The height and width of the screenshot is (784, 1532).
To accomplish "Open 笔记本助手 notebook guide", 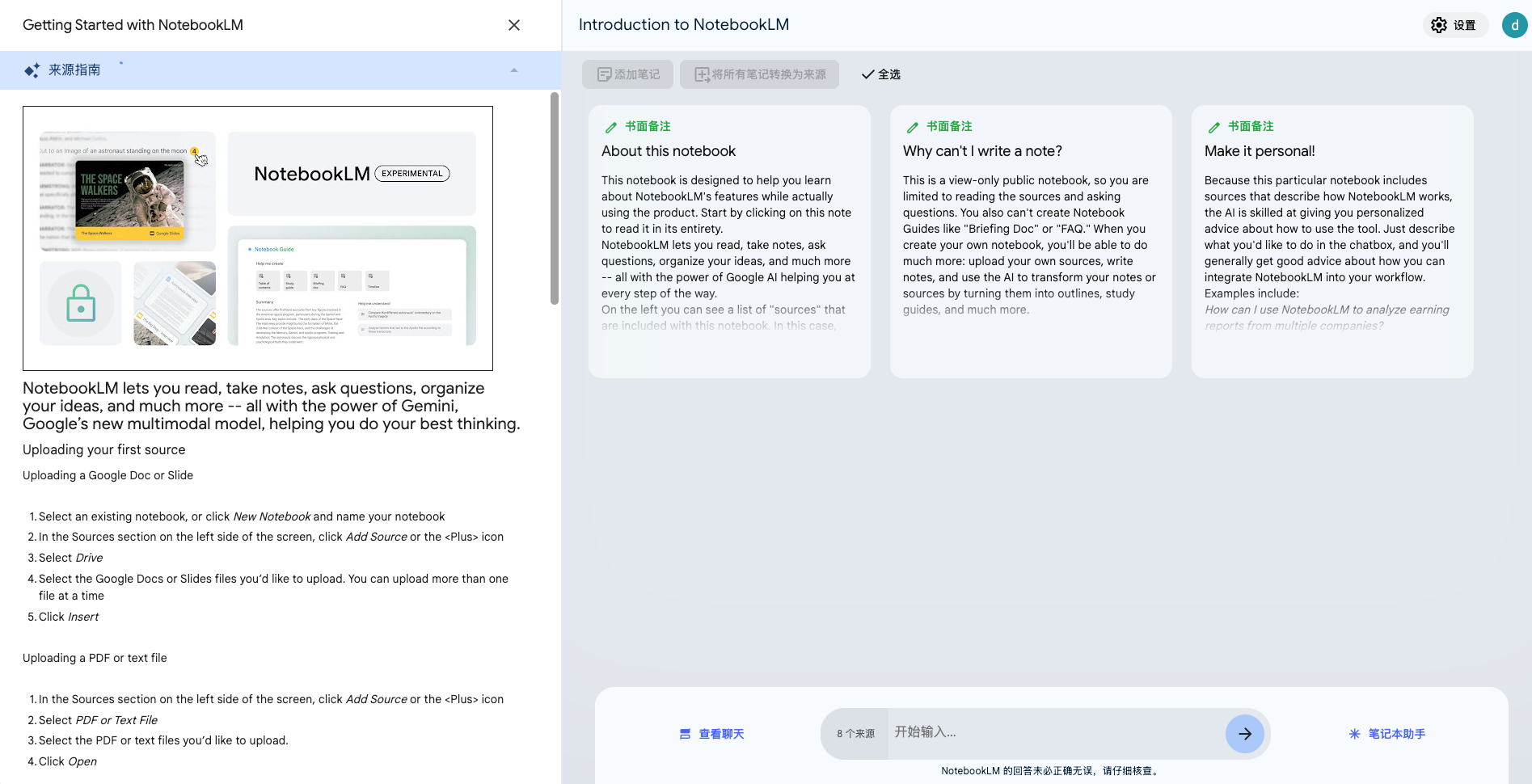I will [1387, 734].
